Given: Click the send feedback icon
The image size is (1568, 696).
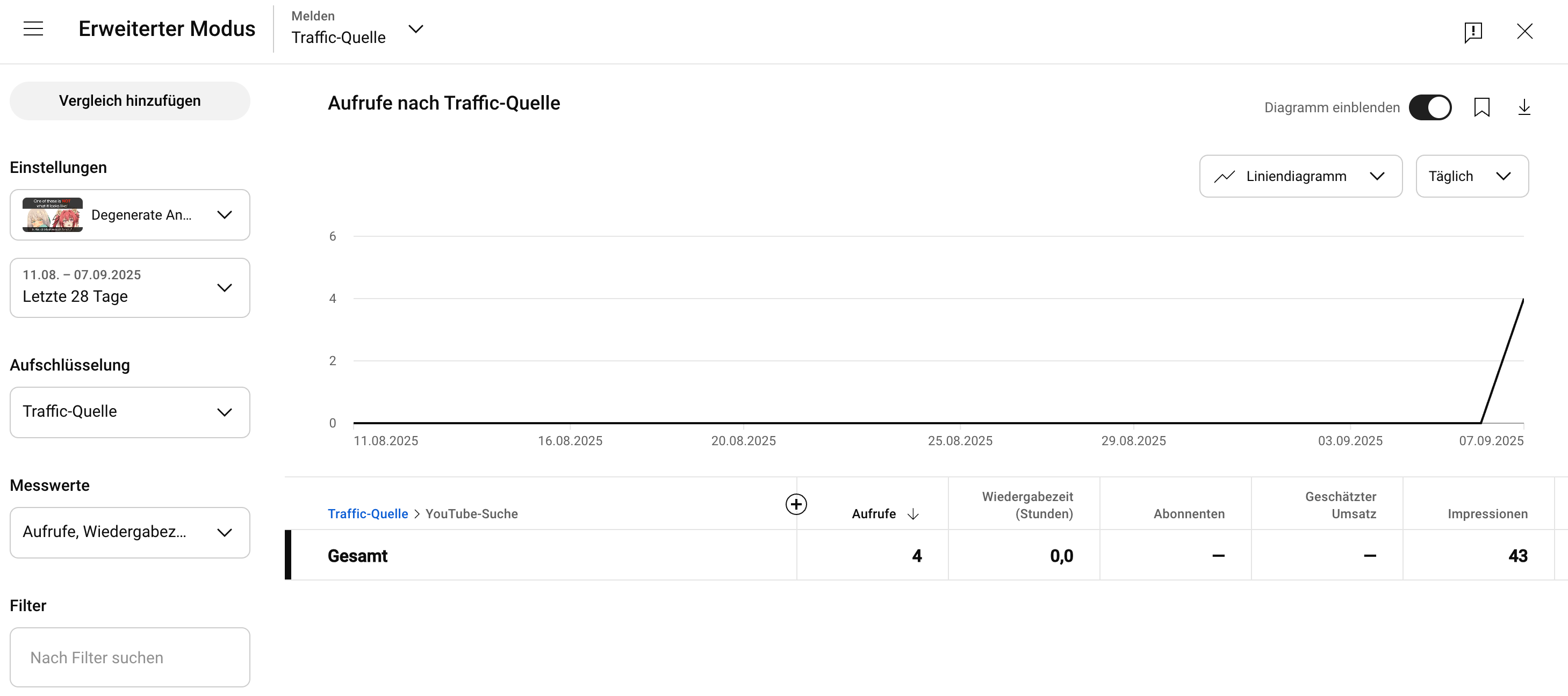Looking at the screenshot, I should pyautogui.click(x=1472, y=32).
